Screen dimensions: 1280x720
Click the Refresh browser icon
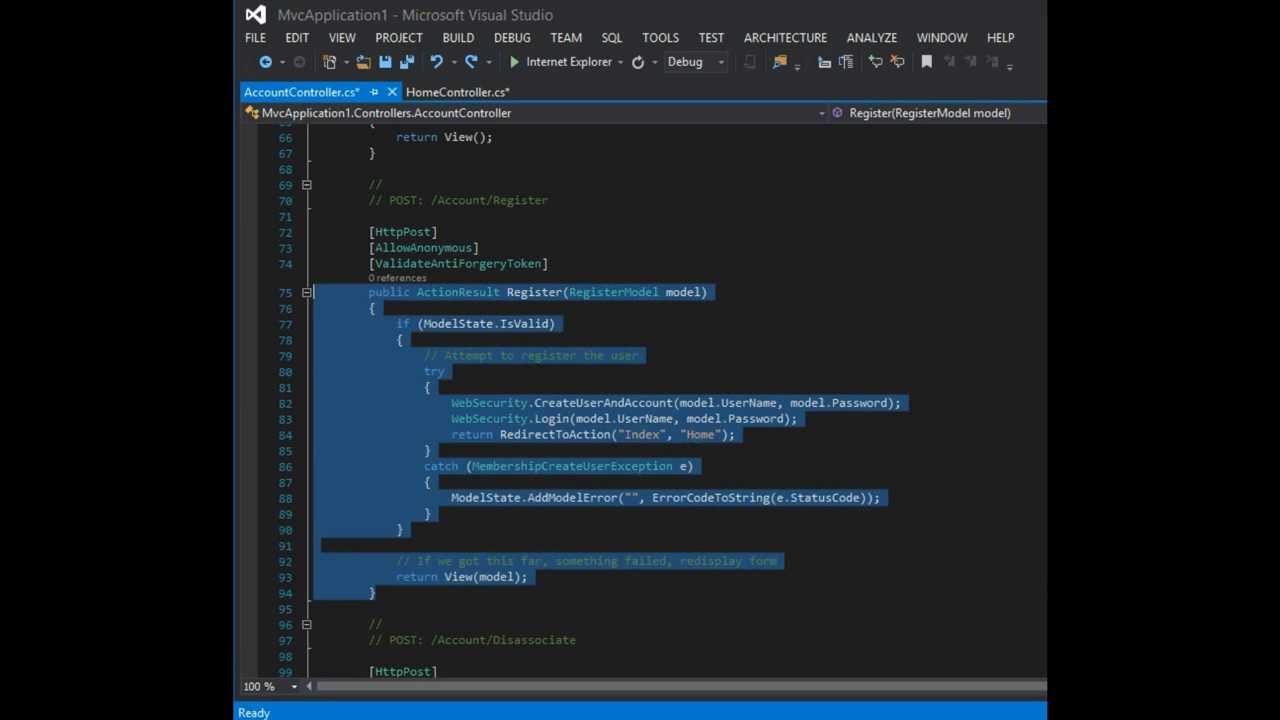[637, 62]
